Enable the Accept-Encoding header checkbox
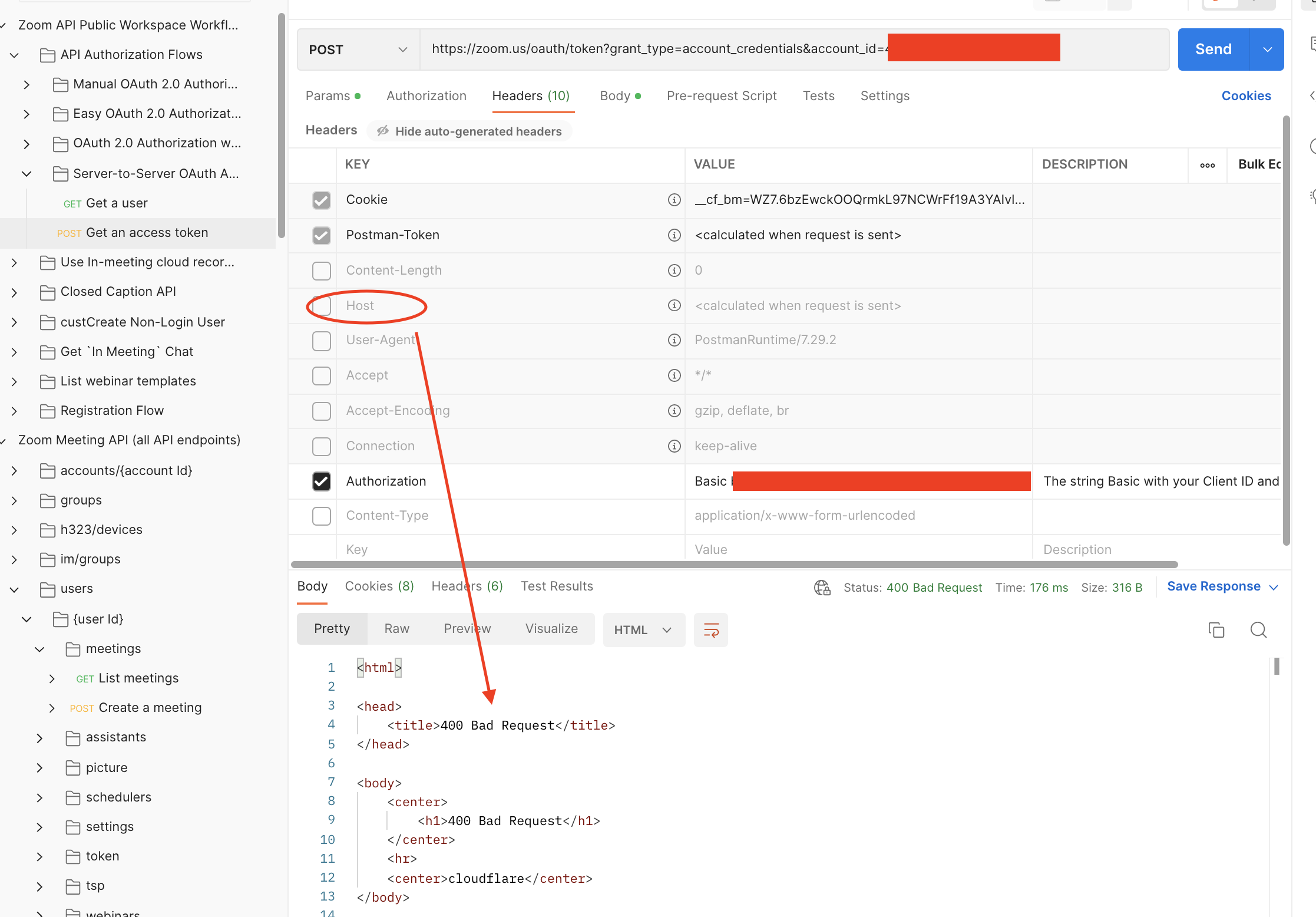Viewport: 1316px width, 917px height. pyautogui.click(x=321, y=411)
